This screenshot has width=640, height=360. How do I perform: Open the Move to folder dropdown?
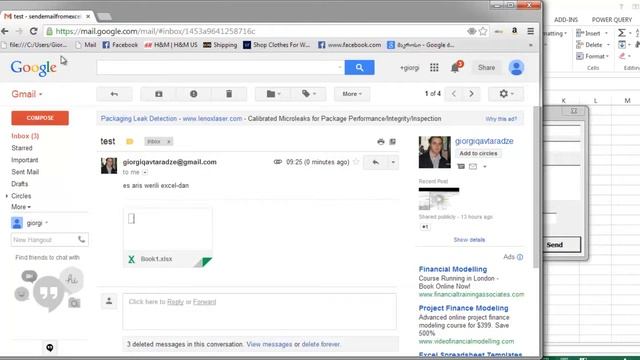click(273, 94)
